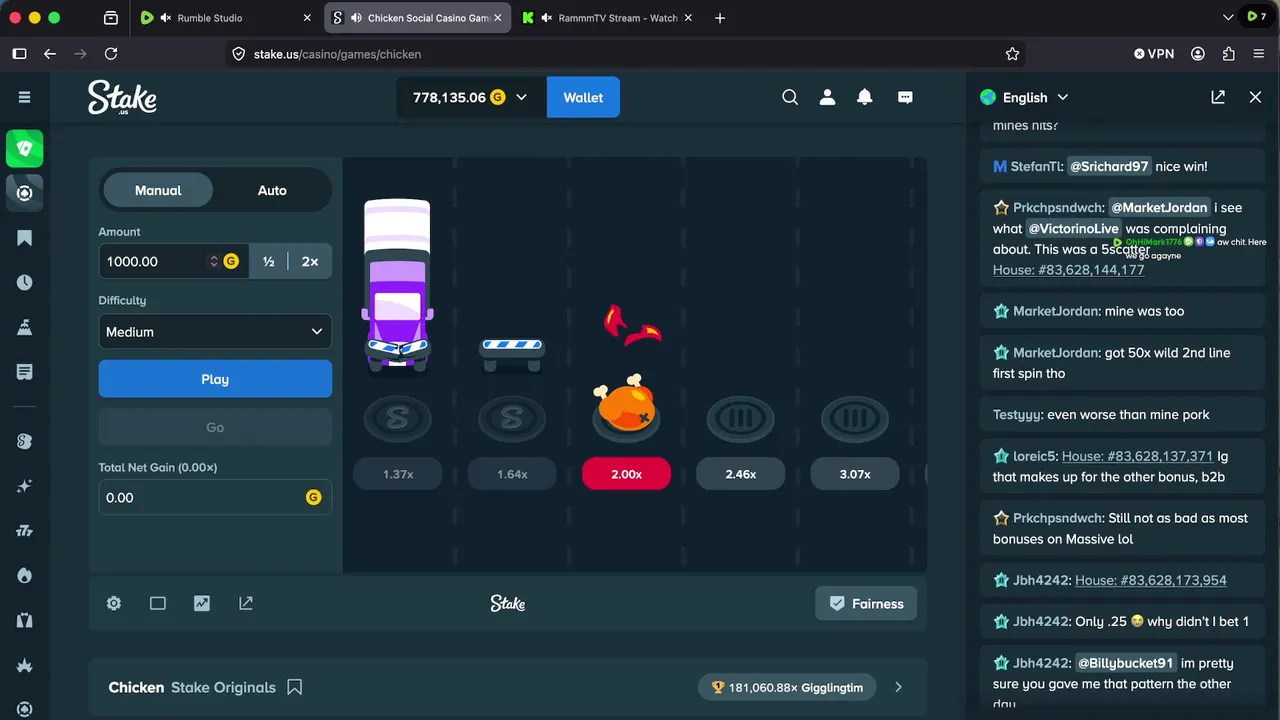Select the 2.46x multiplier tile
The width and height of the screenshot is (1280, 720).
pyautogui.click(x=741, y=474)
